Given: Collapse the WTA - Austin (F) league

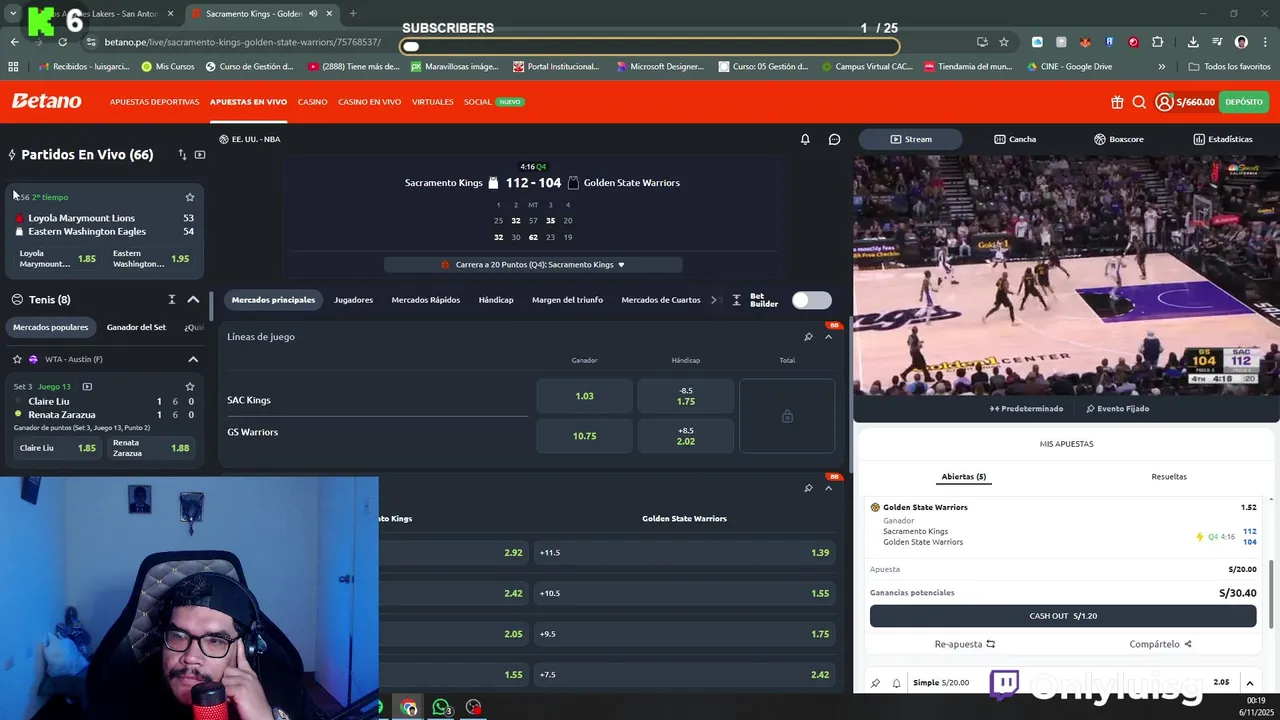Looking at the screenshot, I should coord(193,359).
